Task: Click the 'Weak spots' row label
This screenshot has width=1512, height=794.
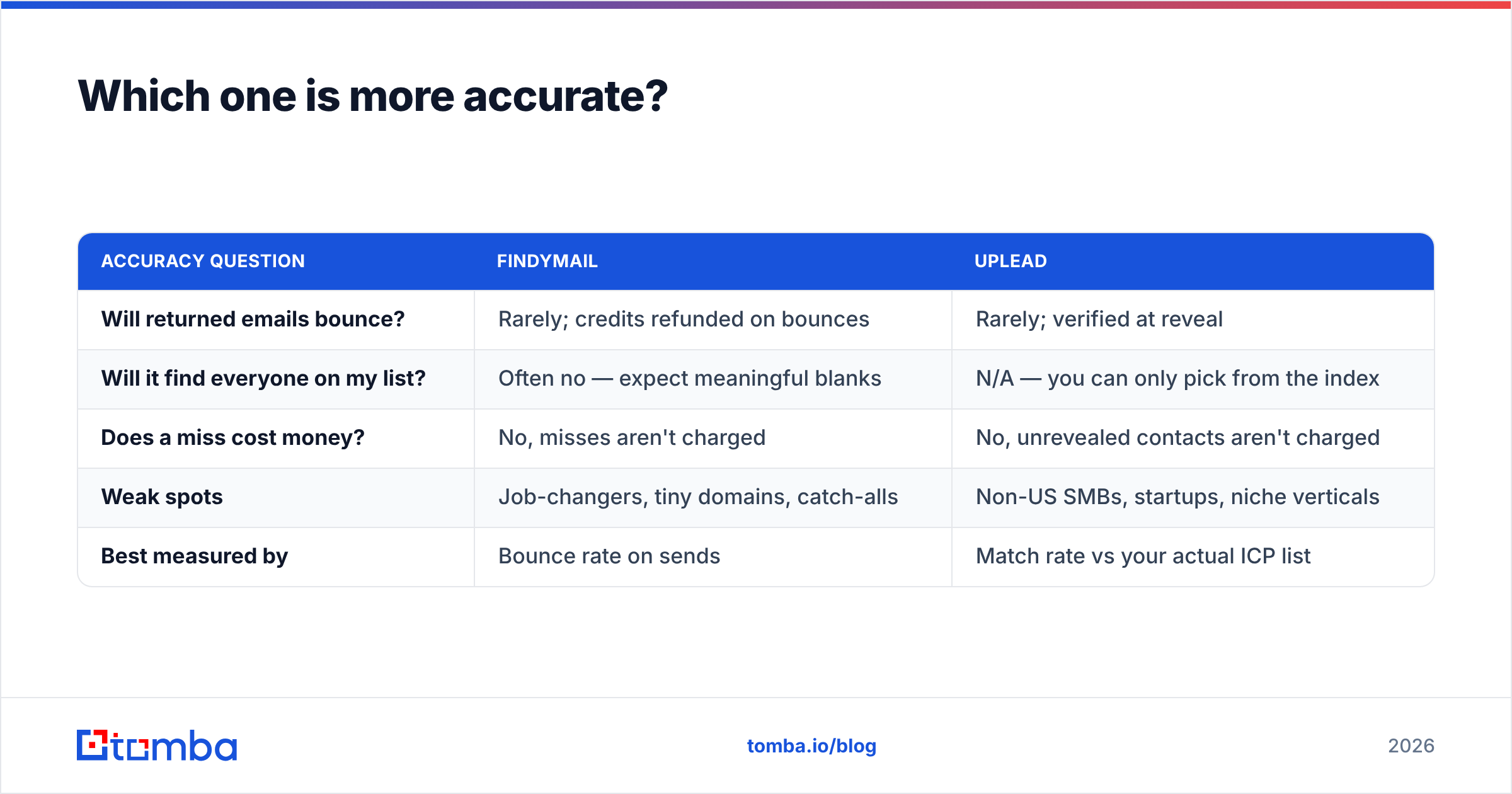Action: (x=162, y=497)
